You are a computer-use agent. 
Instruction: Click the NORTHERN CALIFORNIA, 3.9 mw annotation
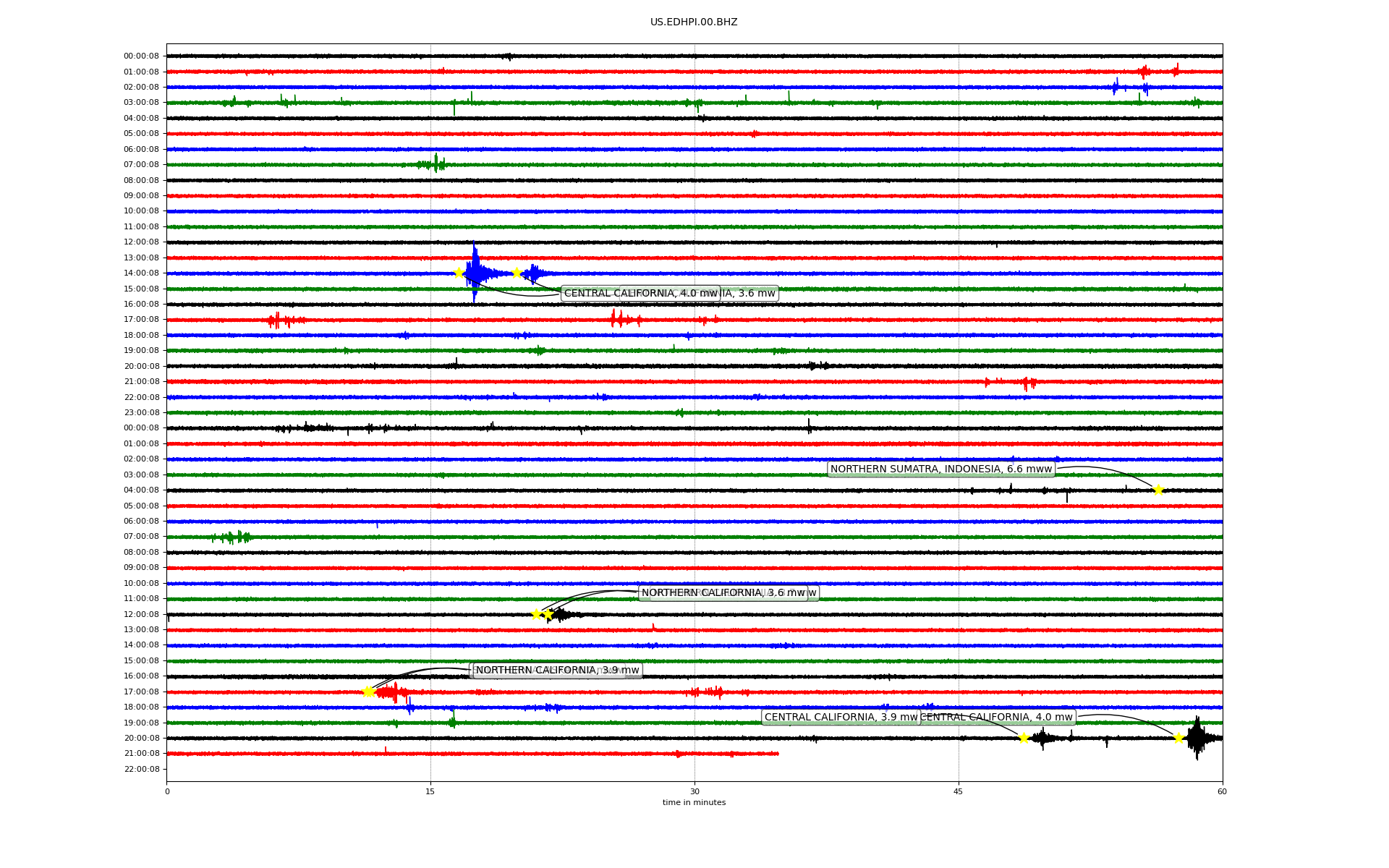click(557, 671)
